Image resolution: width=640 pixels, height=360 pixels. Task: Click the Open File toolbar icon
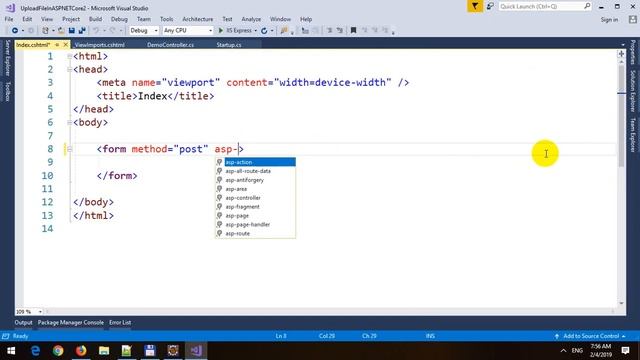tap(61, 31)
